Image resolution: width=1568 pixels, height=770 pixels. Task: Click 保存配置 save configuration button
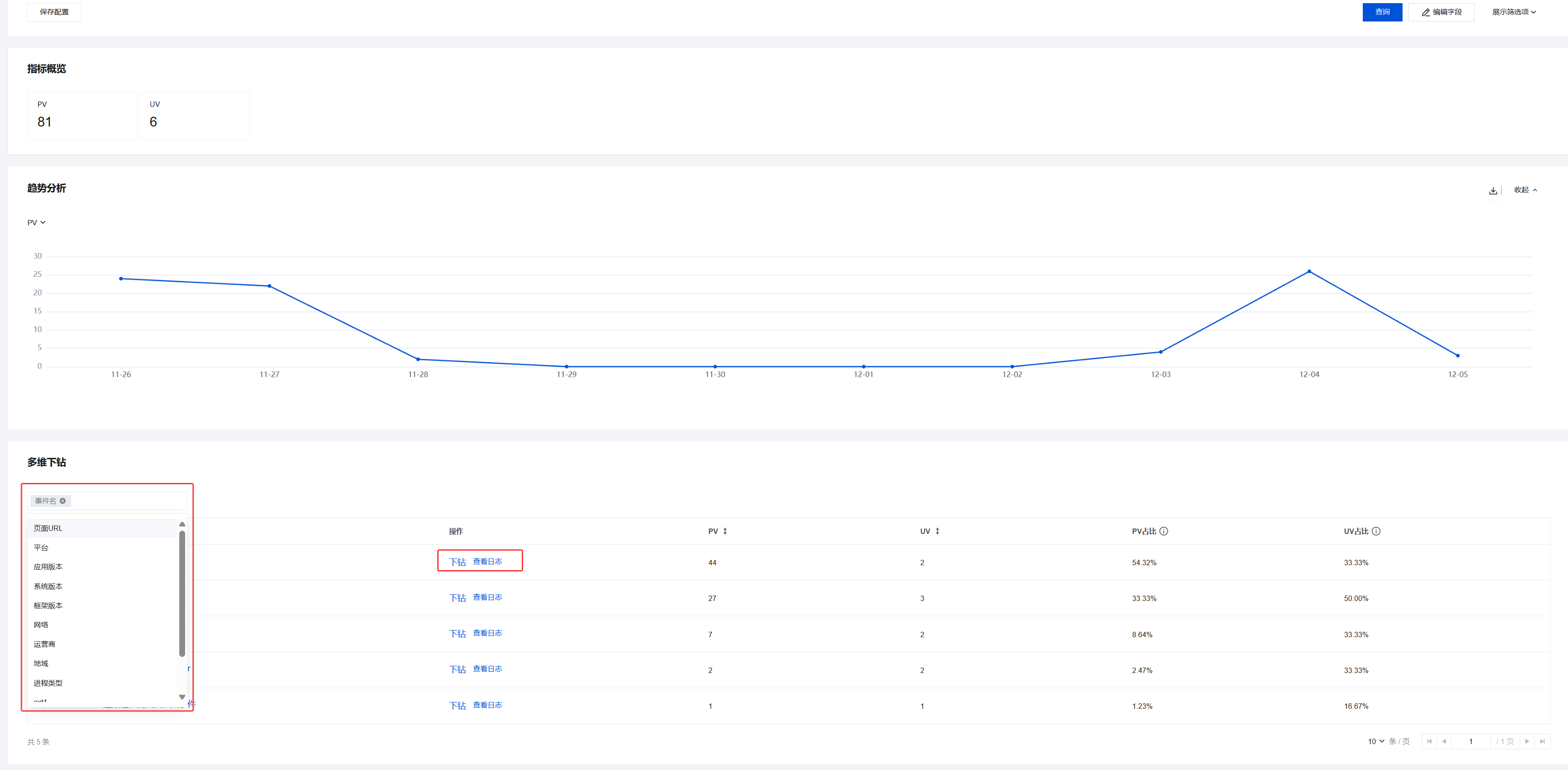(54, 12)
